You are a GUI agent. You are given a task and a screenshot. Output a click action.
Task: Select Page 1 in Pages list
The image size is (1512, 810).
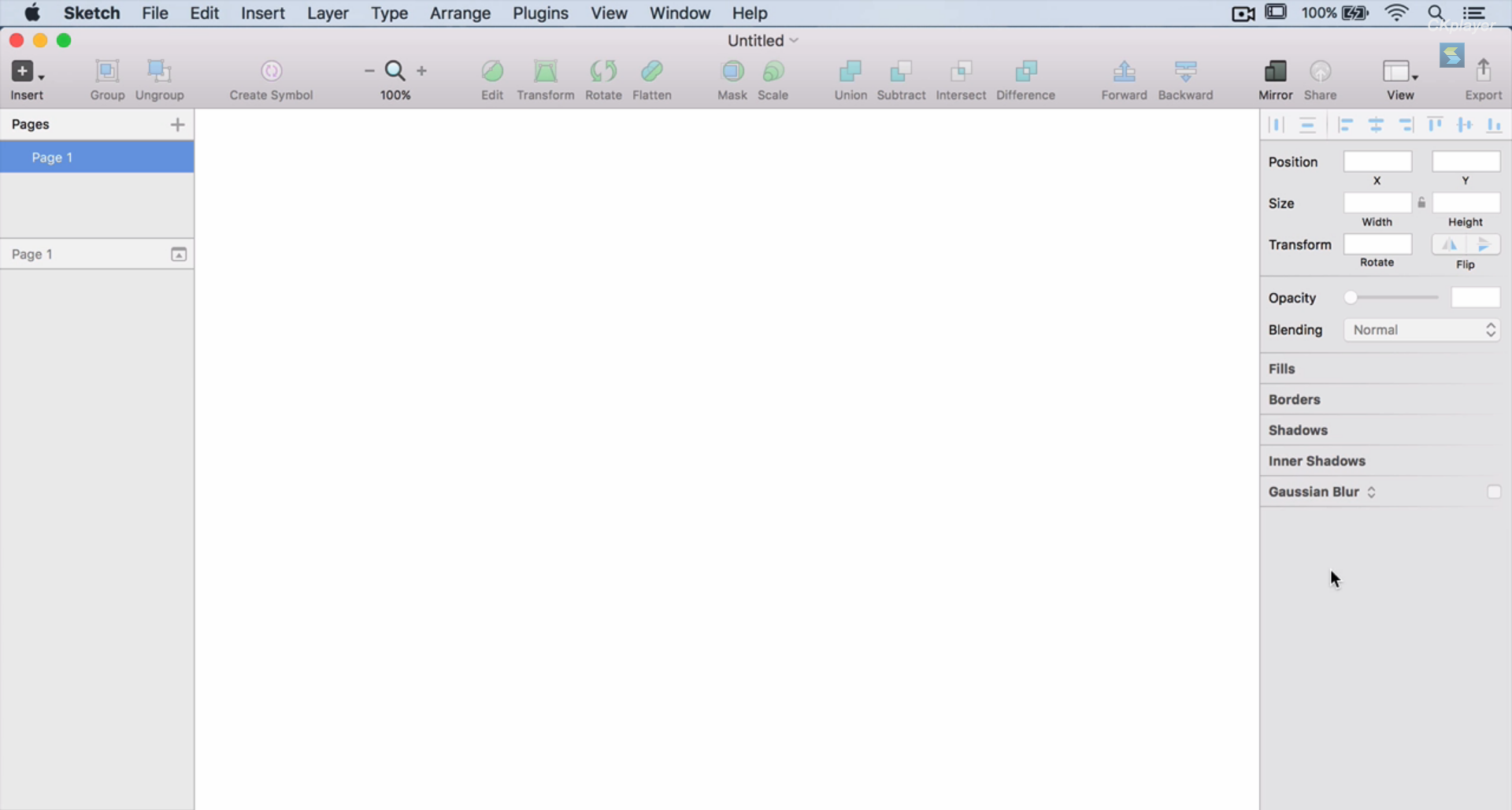(x=97, y=157)
